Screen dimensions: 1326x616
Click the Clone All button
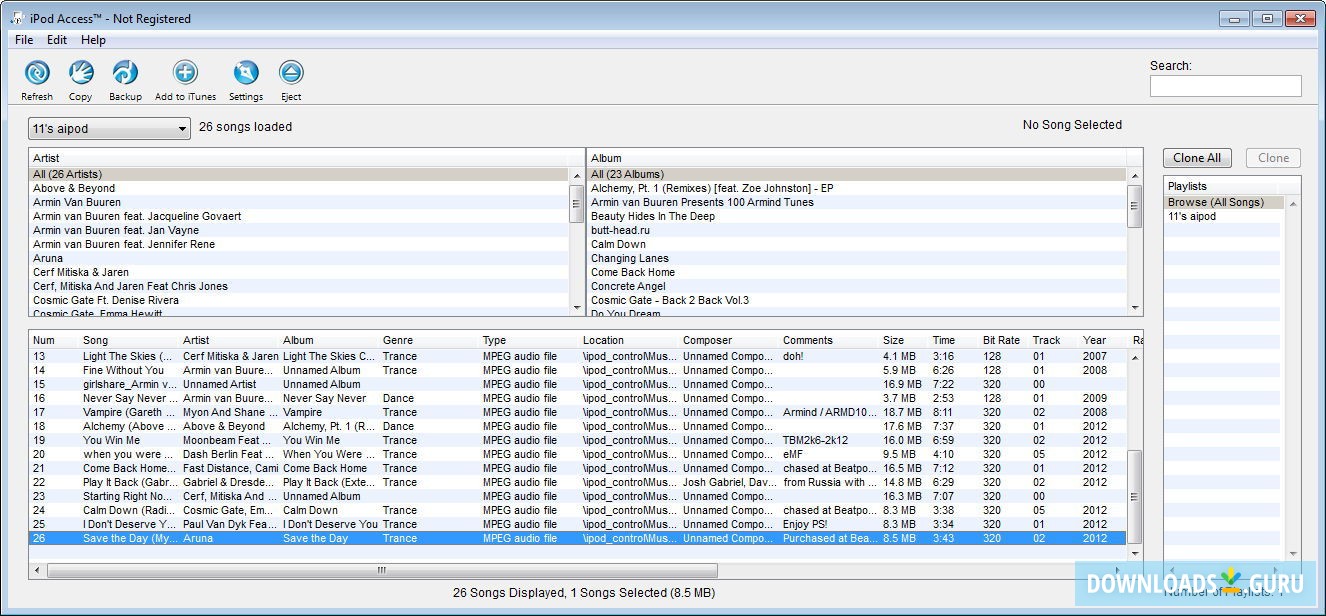[1196, 158]
